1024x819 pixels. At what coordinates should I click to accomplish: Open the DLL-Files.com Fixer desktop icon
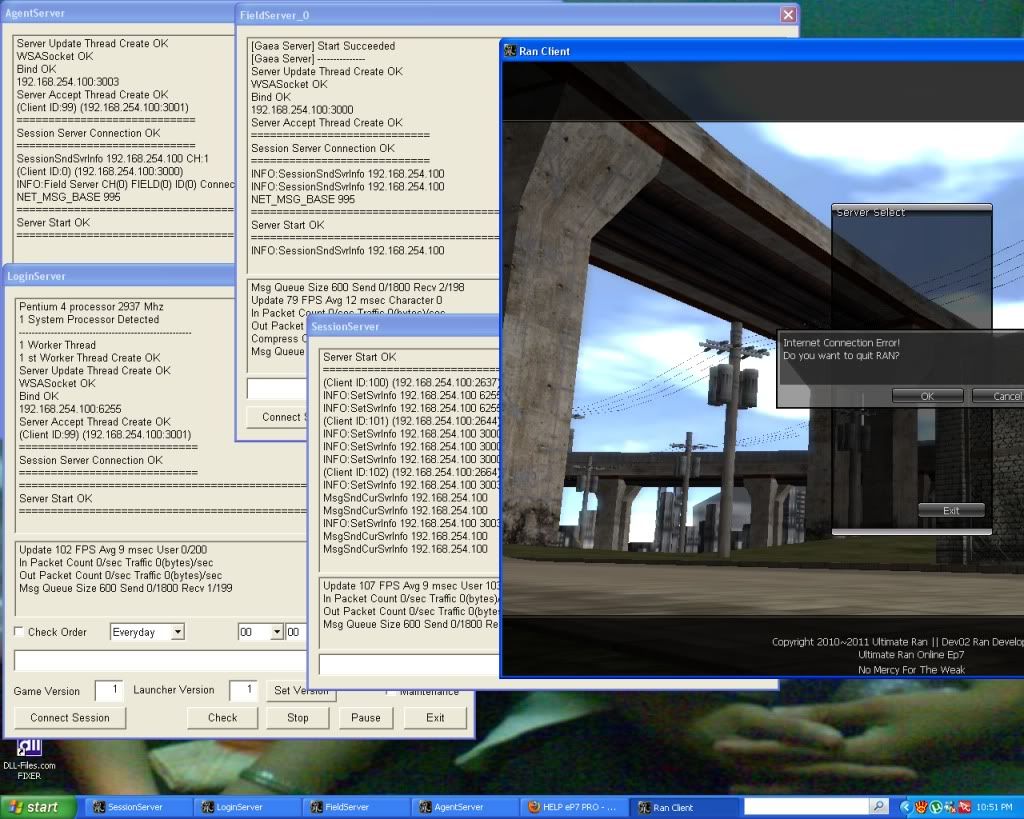pyautogui.click(x=28, y=748)
